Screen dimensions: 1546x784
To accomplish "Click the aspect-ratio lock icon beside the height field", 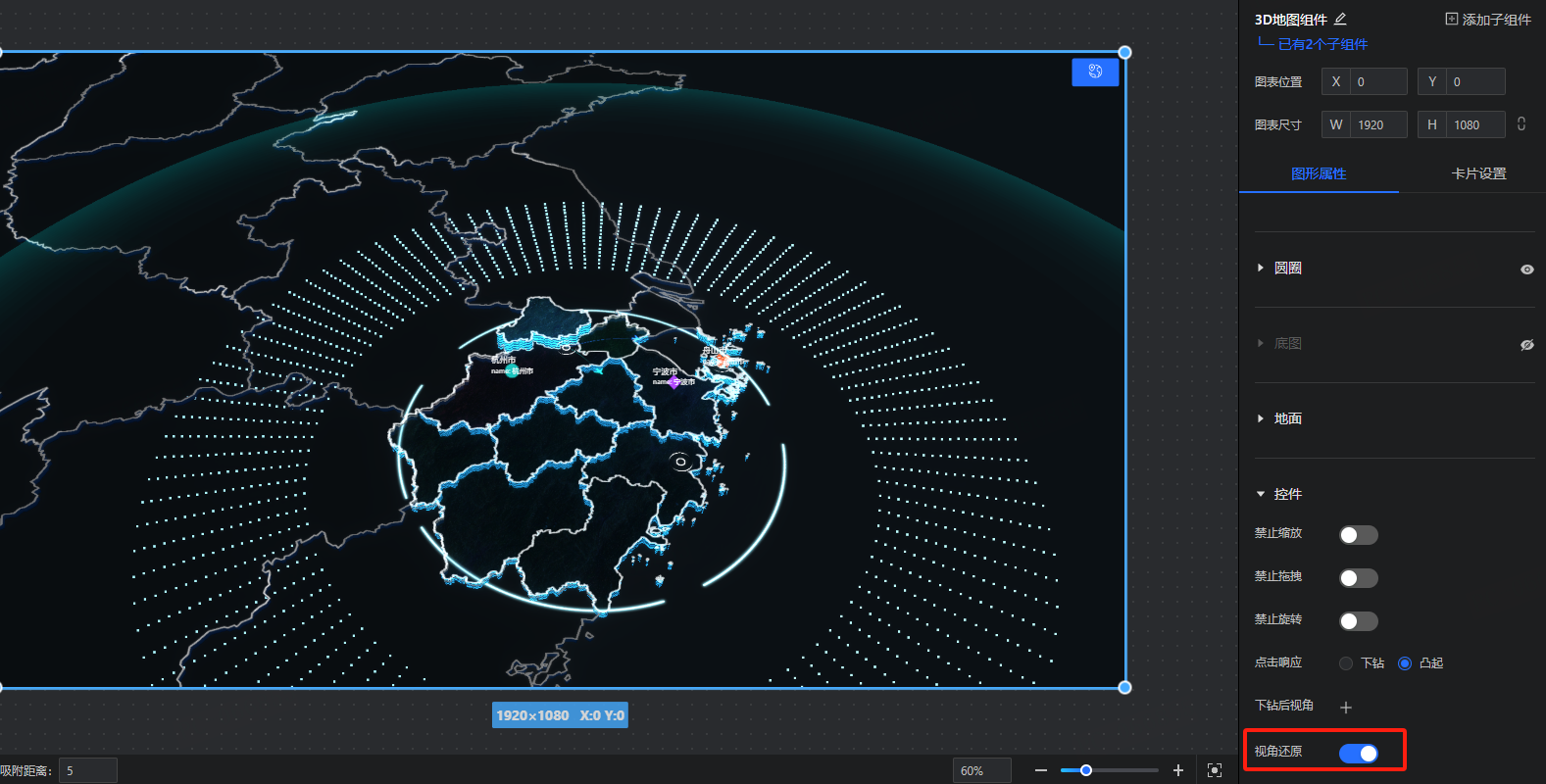I will point(1521,124).
